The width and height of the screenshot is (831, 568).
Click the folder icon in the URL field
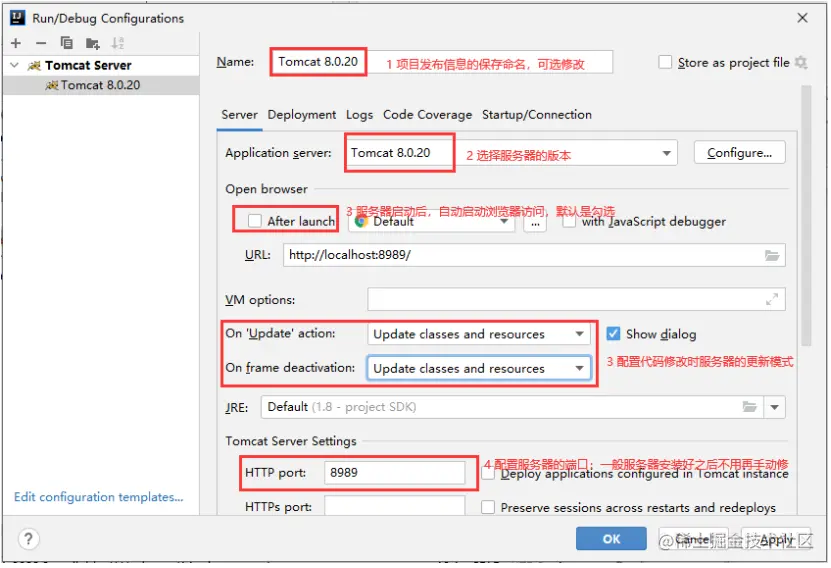pos(772,255)
